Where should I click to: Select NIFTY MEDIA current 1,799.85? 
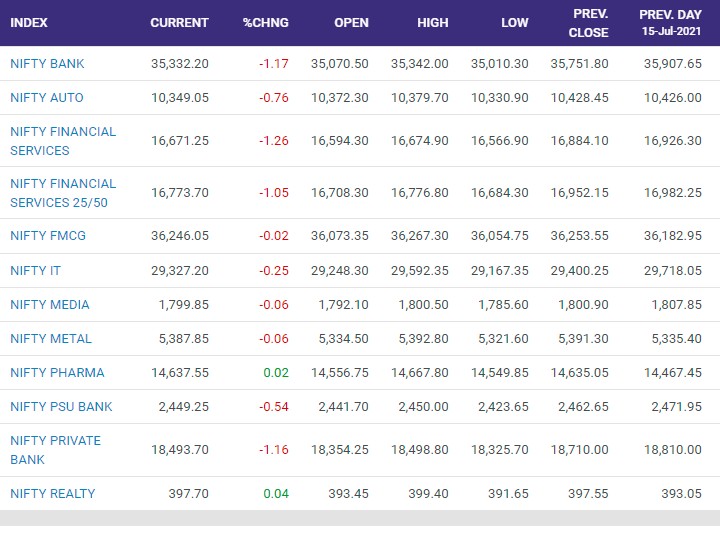click(x=184, y=304)
